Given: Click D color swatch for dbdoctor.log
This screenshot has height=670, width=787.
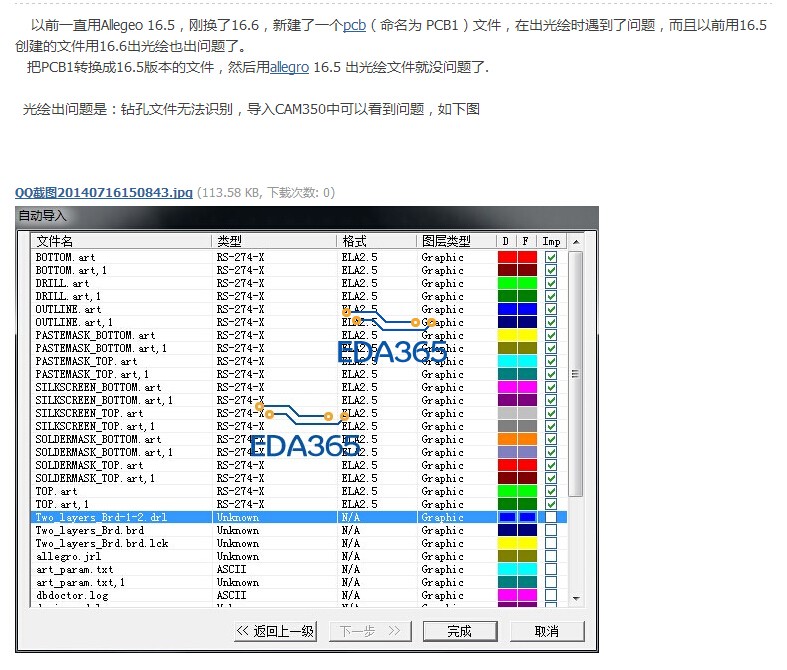Looking at the screenshot, I should point(507,595).
